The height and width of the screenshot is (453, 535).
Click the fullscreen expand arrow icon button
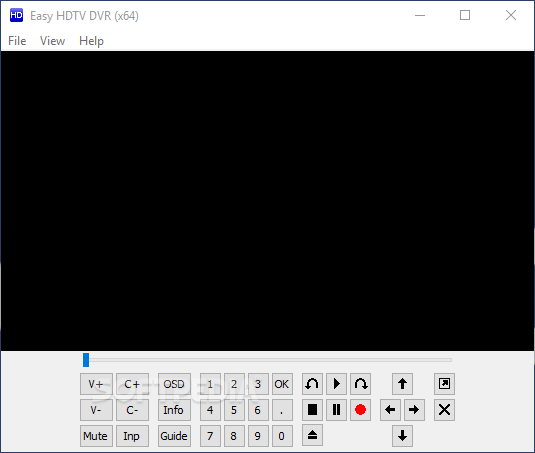pyautogui.click(x=444, y=384)
